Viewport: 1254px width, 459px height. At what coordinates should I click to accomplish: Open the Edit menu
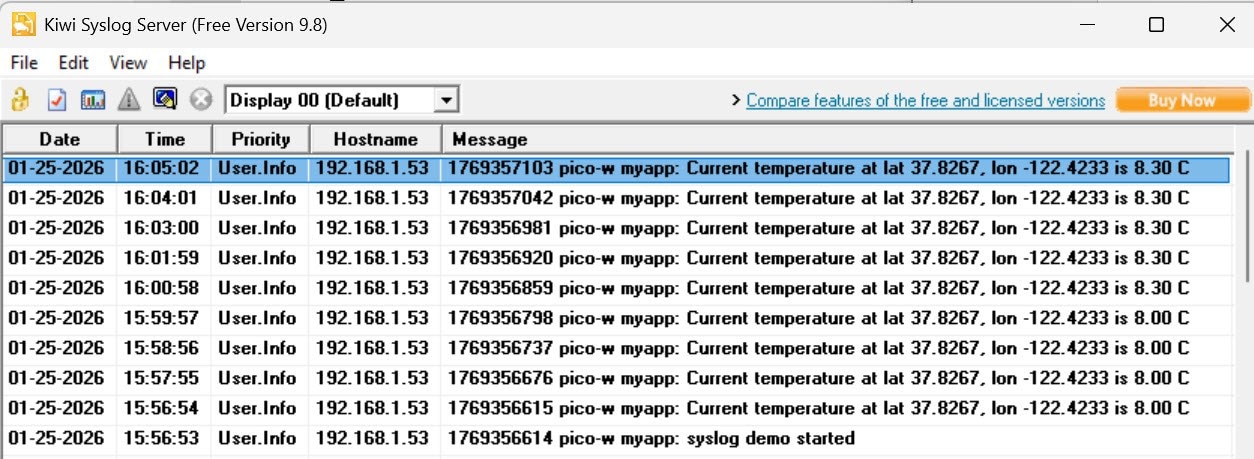tap(74, 62)
